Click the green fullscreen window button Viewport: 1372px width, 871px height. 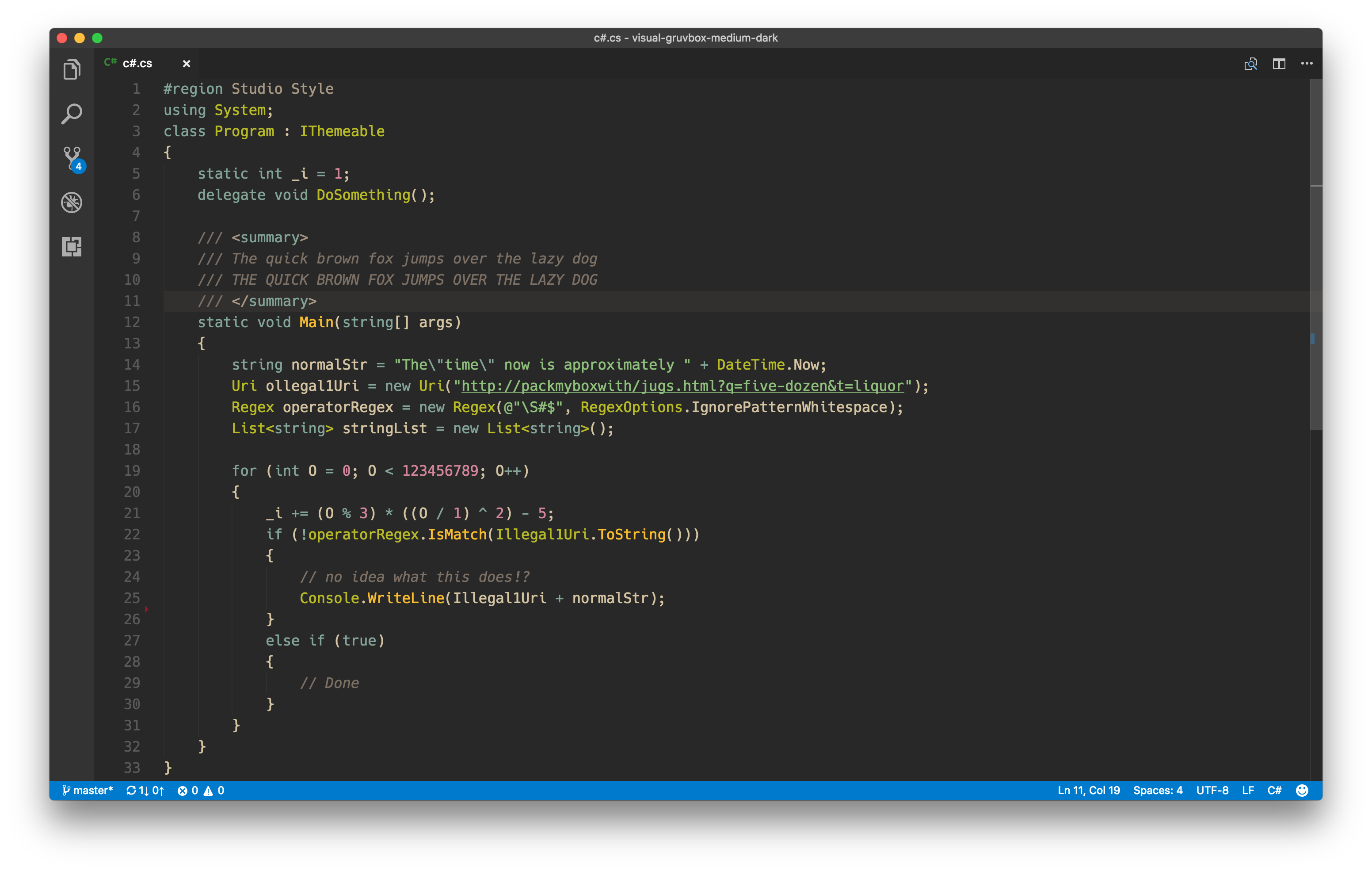(x=97, y=38)
